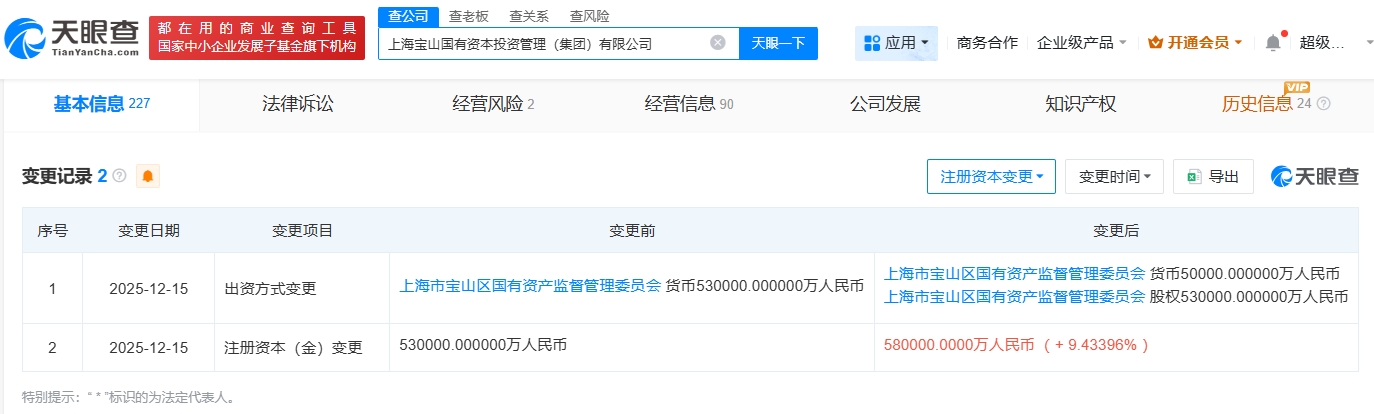Image resolution: width=1374 pixels, height=414 pixels.
Task: Expand the 变更时间 filter dropdown
Action: [x=1114, y=177]
